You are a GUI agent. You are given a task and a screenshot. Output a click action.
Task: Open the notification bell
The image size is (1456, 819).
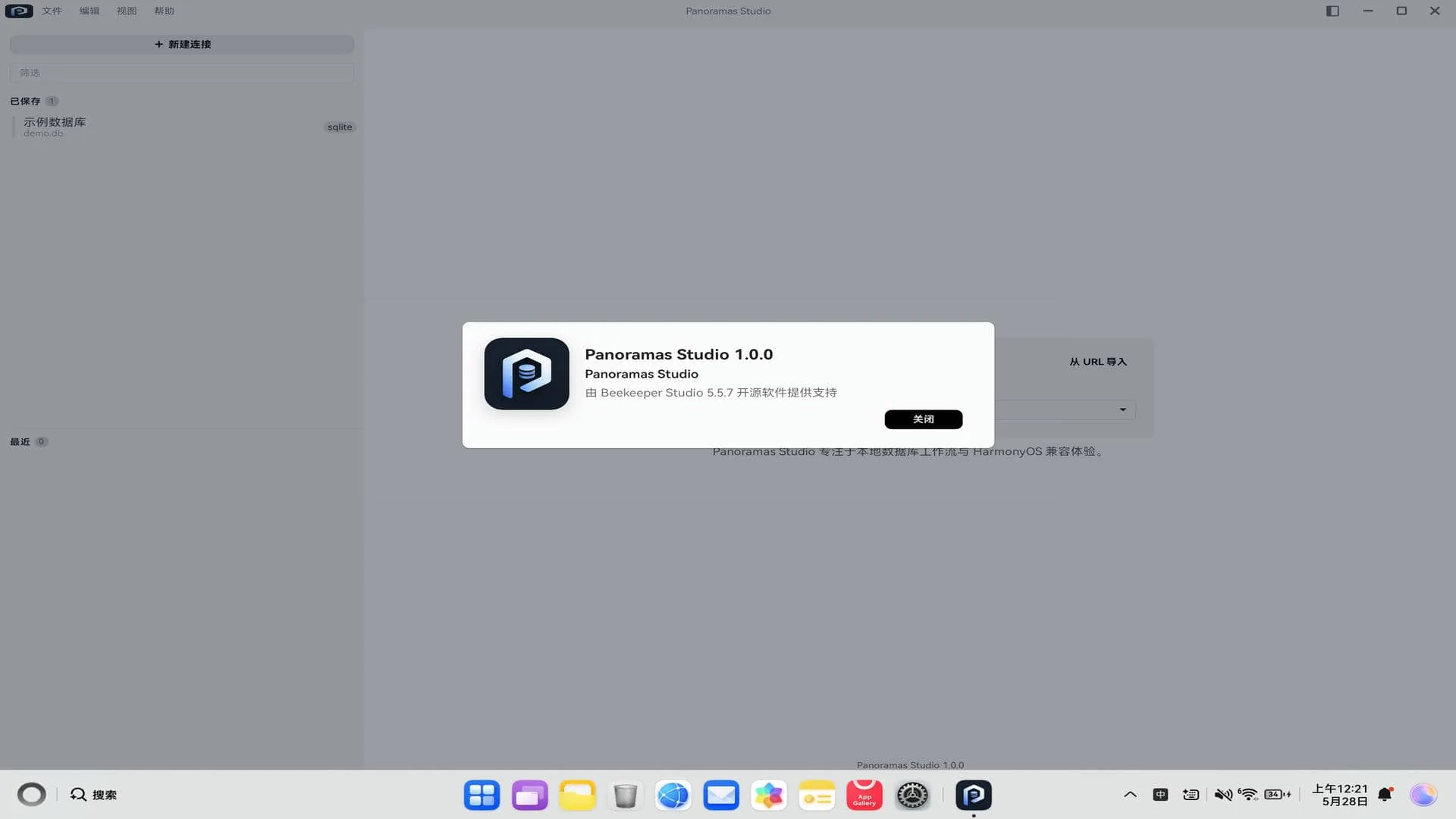click(1385, 794)
